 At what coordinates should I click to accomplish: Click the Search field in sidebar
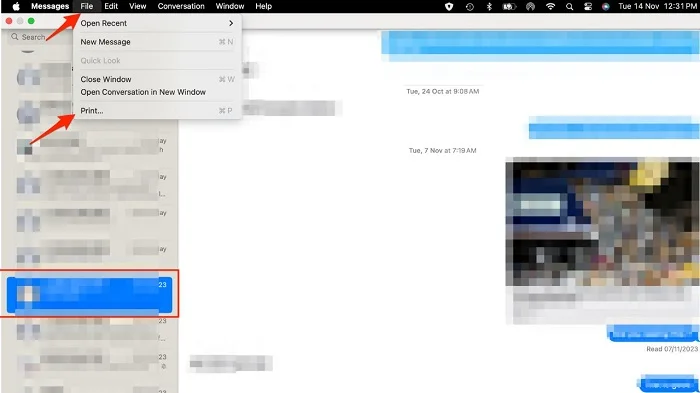point(39,37)
